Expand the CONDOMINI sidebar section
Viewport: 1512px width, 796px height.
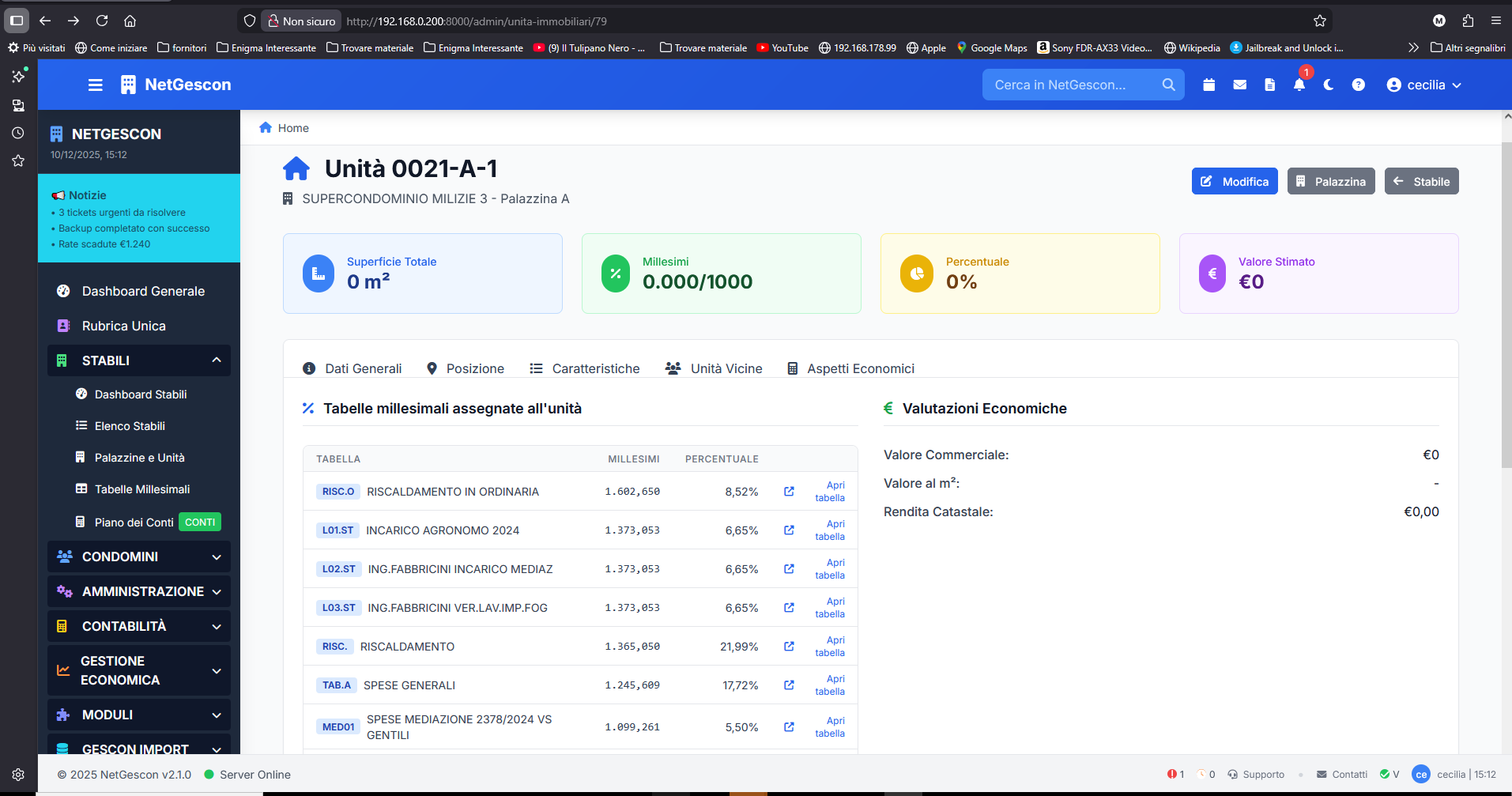point(139,556)
